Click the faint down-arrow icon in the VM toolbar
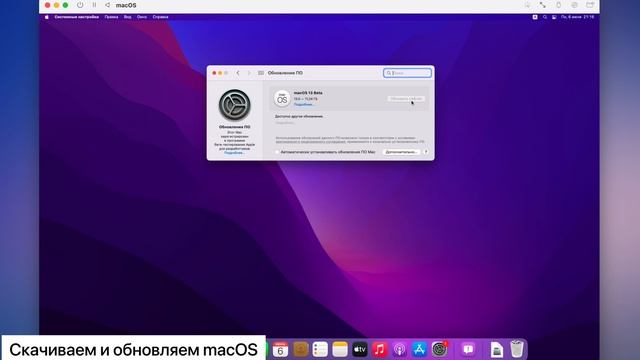 [x=528, y=5]
